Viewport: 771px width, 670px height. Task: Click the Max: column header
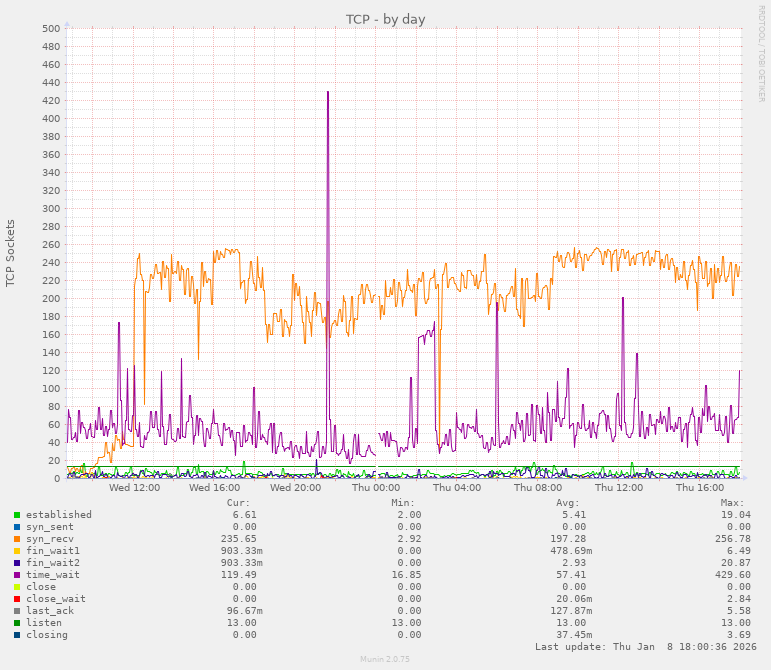pyautogui.click(x=732, y=503)
